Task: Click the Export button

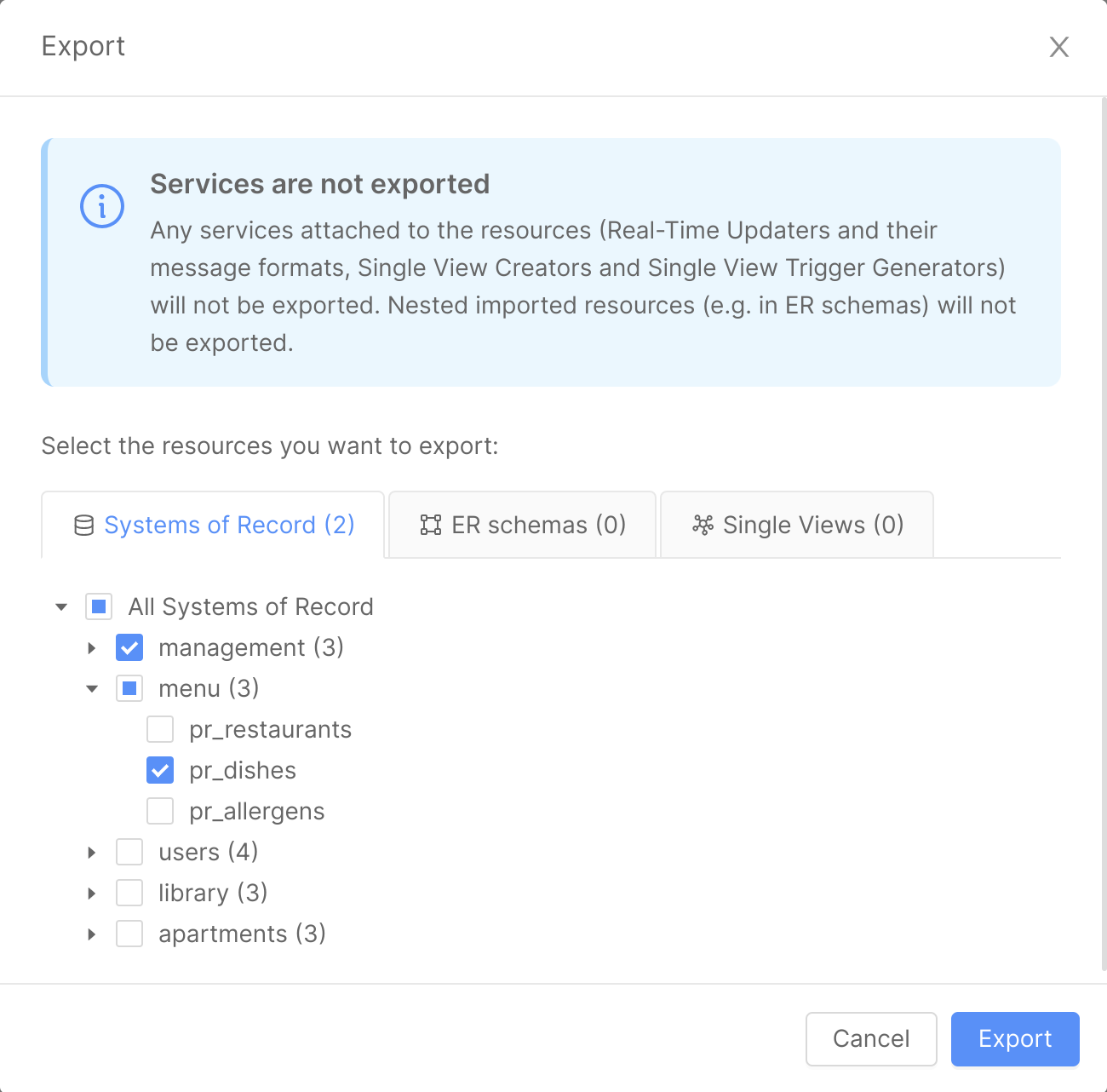Action: tap(1014, 1039)
